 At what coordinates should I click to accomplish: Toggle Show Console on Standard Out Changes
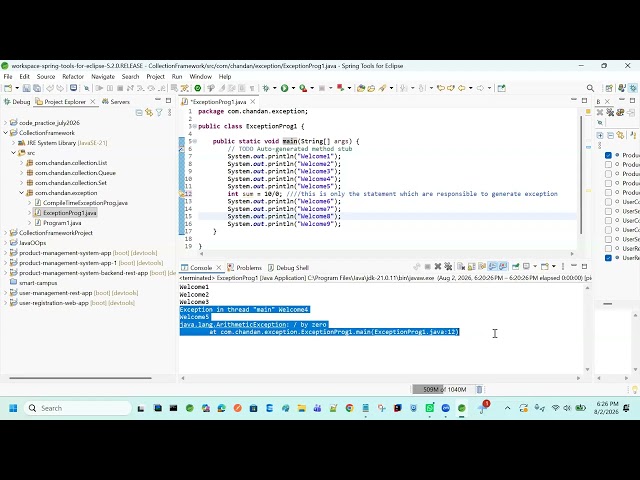(x=493, y=267)
